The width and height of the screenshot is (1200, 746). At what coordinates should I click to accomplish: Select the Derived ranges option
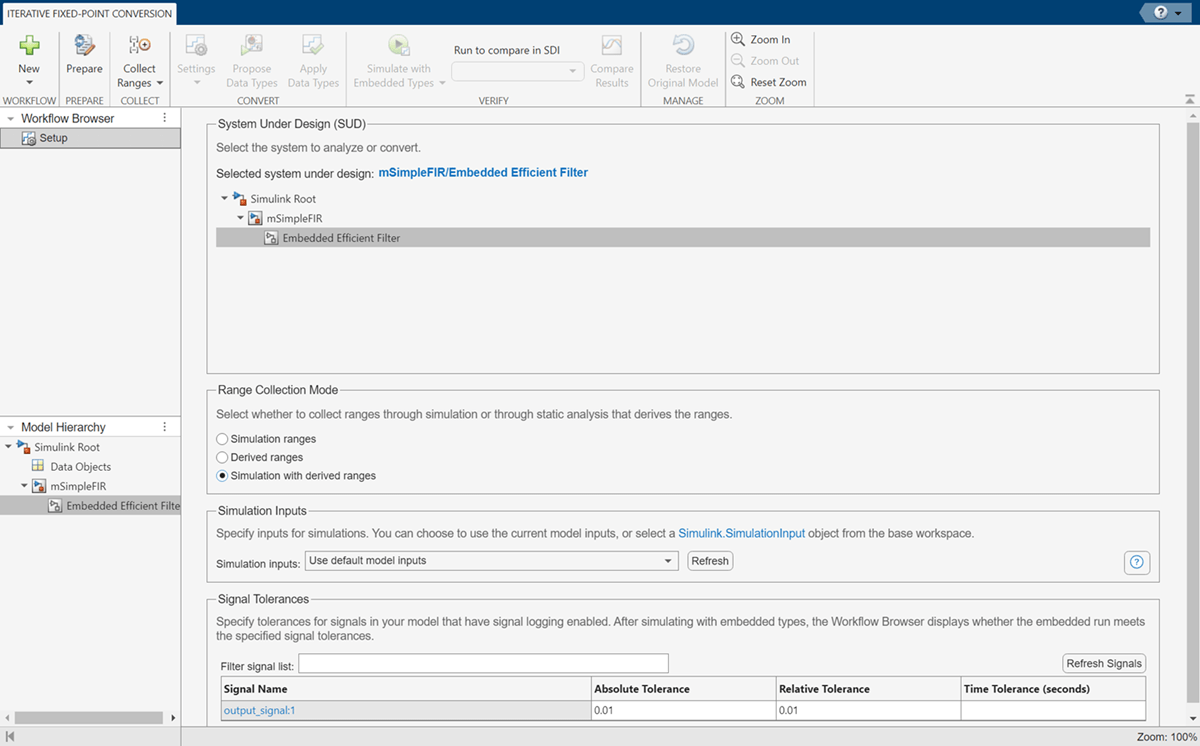(222, 457)
